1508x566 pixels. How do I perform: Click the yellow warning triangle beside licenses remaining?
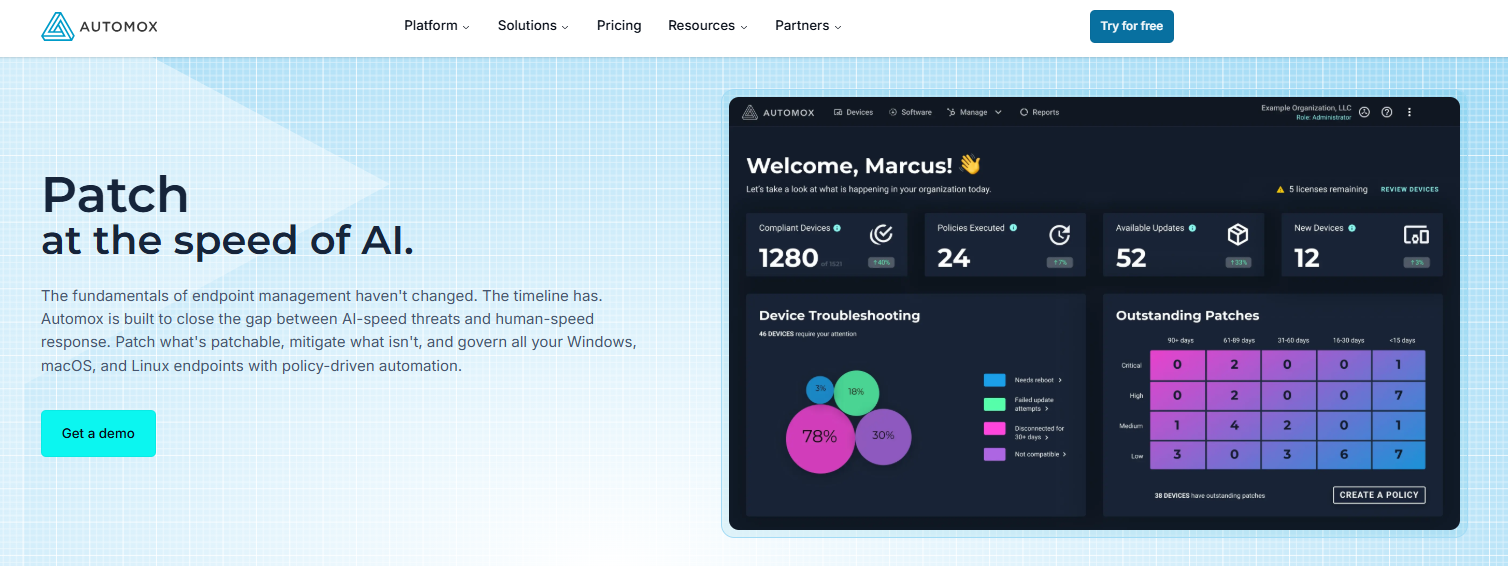click(1280, 189)
